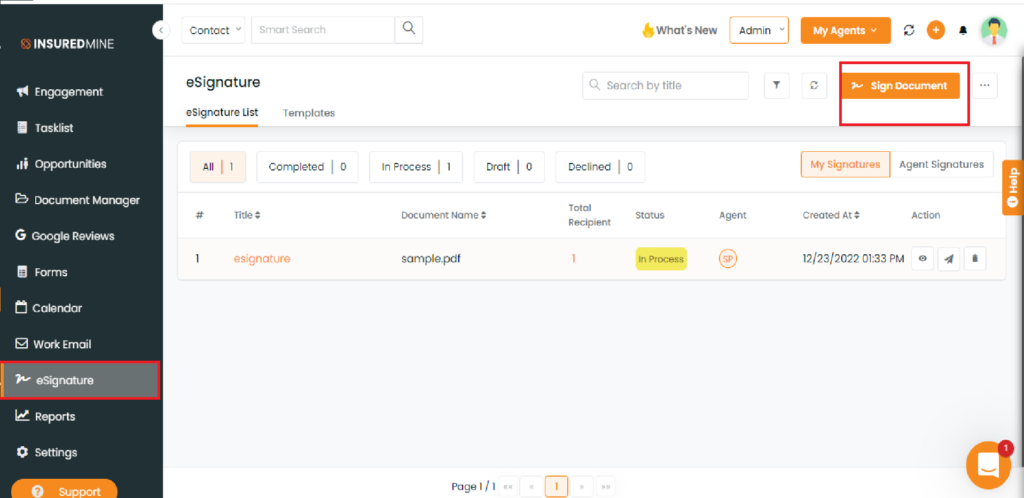Click the Reports chart icon
This screenshot has height=498, width=1024.
pos(22,416)
